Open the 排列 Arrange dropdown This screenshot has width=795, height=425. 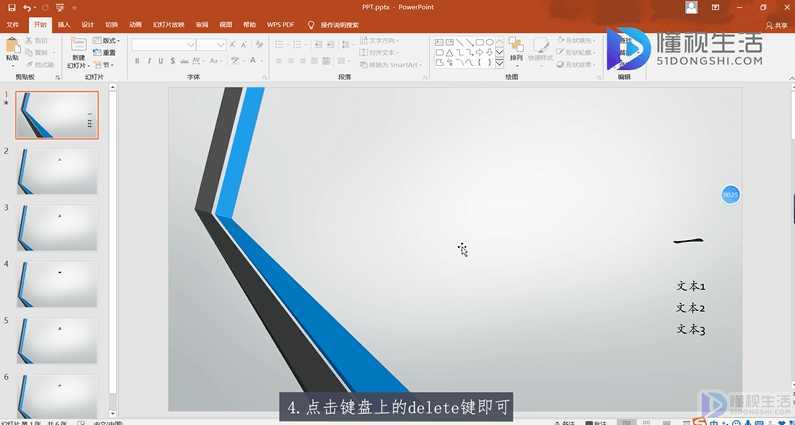pyautogui.click(x=516, y=52)
